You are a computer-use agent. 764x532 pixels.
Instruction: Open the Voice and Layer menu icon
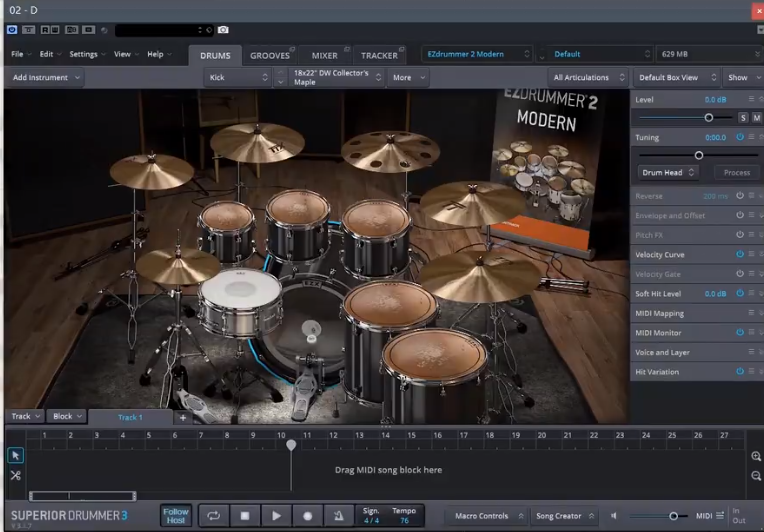pos(751,352)
